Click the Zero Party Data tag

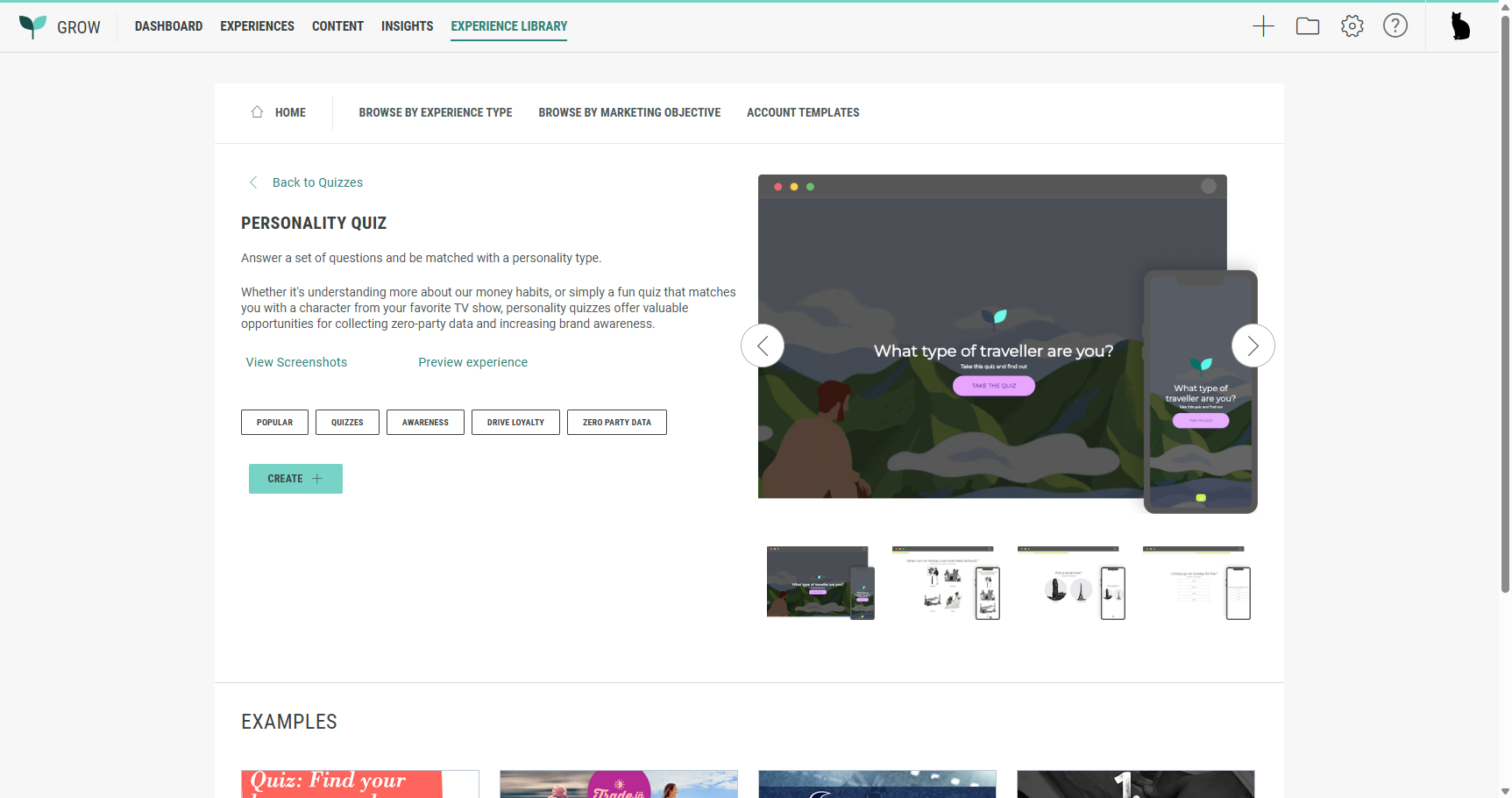616,423
